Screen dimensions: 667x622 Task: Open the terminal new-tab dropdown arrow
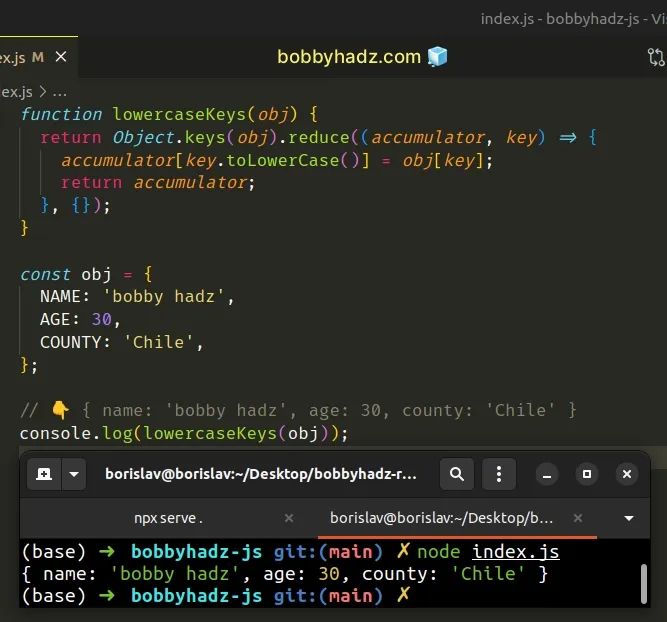point(74,474)
